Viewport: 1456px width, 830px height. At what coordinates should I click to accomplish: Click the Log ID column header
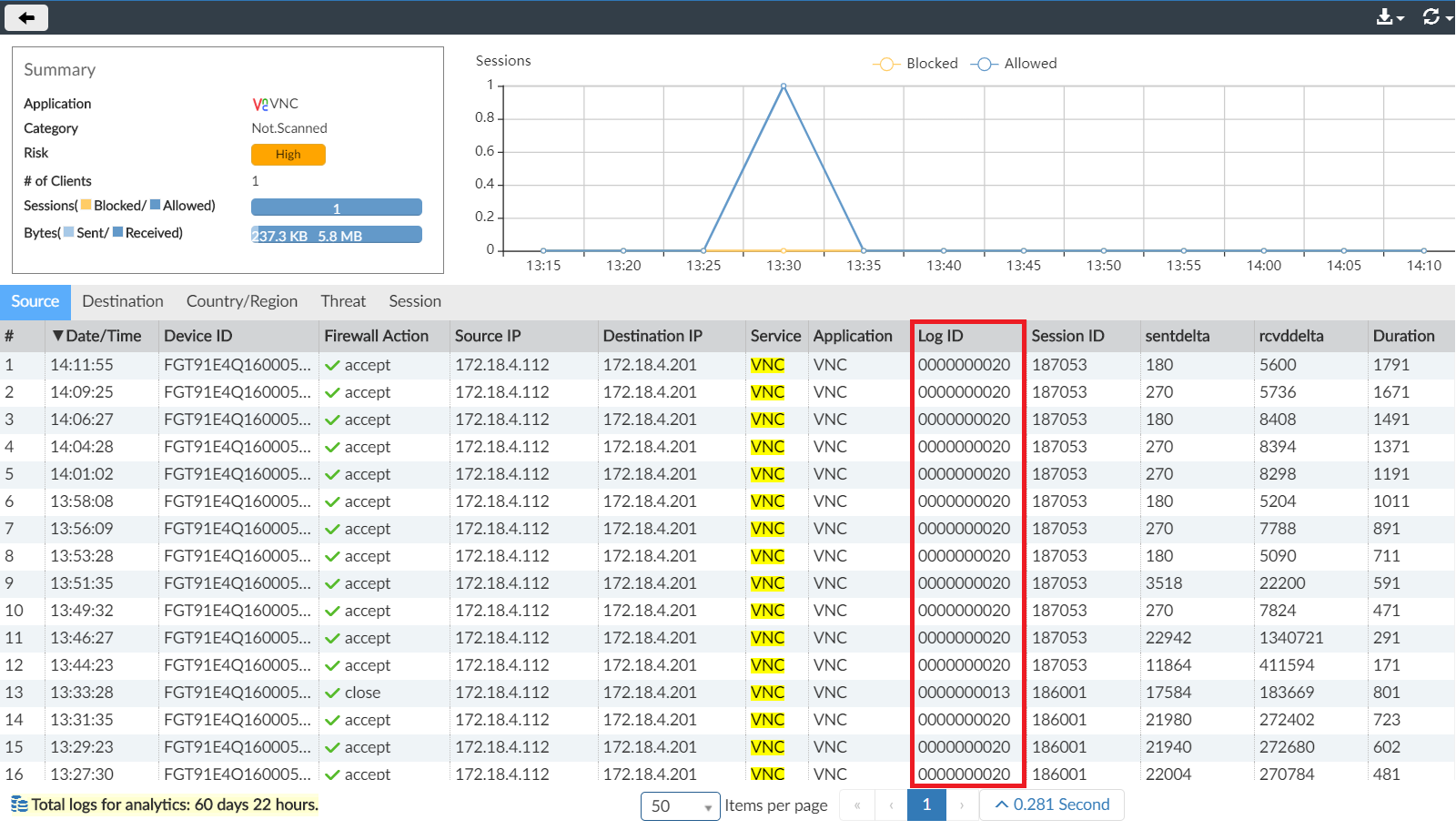pyautogui.click(x=940, y=336)
